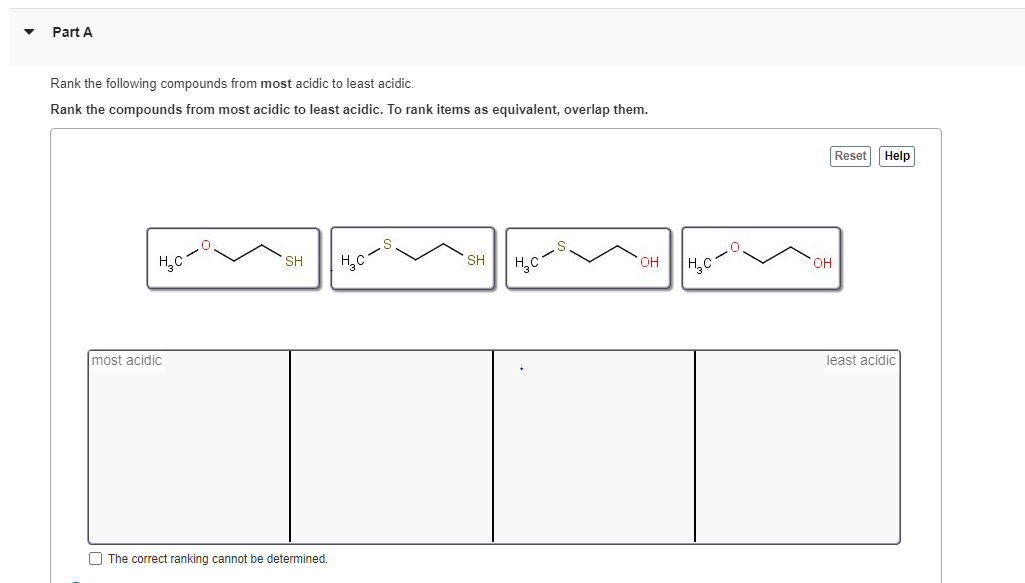The width and height of the screenshot is (1025, 583).
Task: Click the O atom in the first structure
Action: click(206, 245)
